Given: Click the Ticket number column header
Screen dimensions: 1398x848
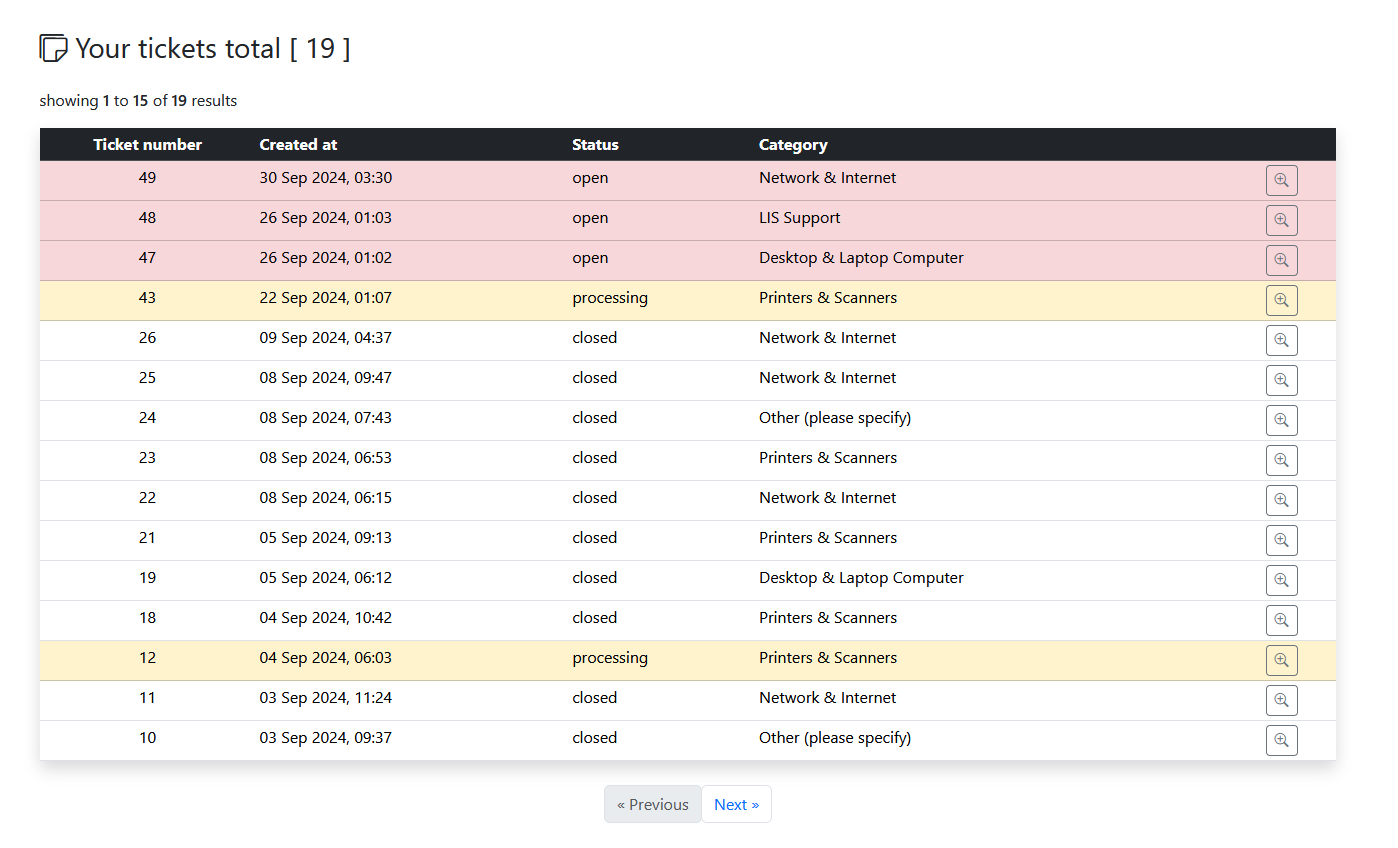Looking at the screenshot, I should (148, 144).
